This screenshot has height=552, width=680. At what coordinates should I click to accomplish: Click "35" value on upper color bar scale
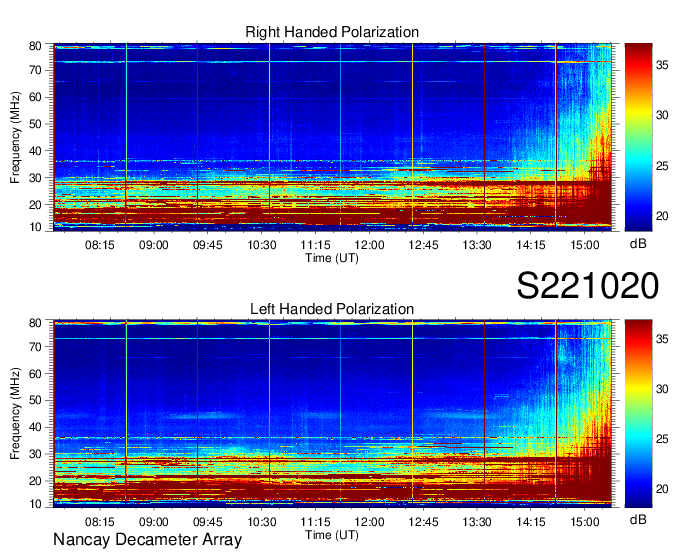coord(662,65)
